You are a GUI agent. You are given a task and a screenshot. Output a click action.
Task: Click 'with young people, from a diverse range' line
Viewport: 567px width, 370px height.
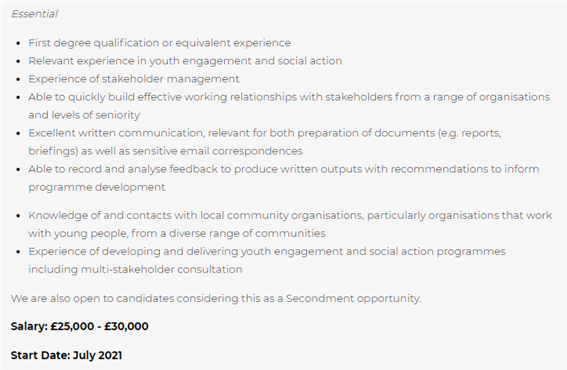click(177, 233)
